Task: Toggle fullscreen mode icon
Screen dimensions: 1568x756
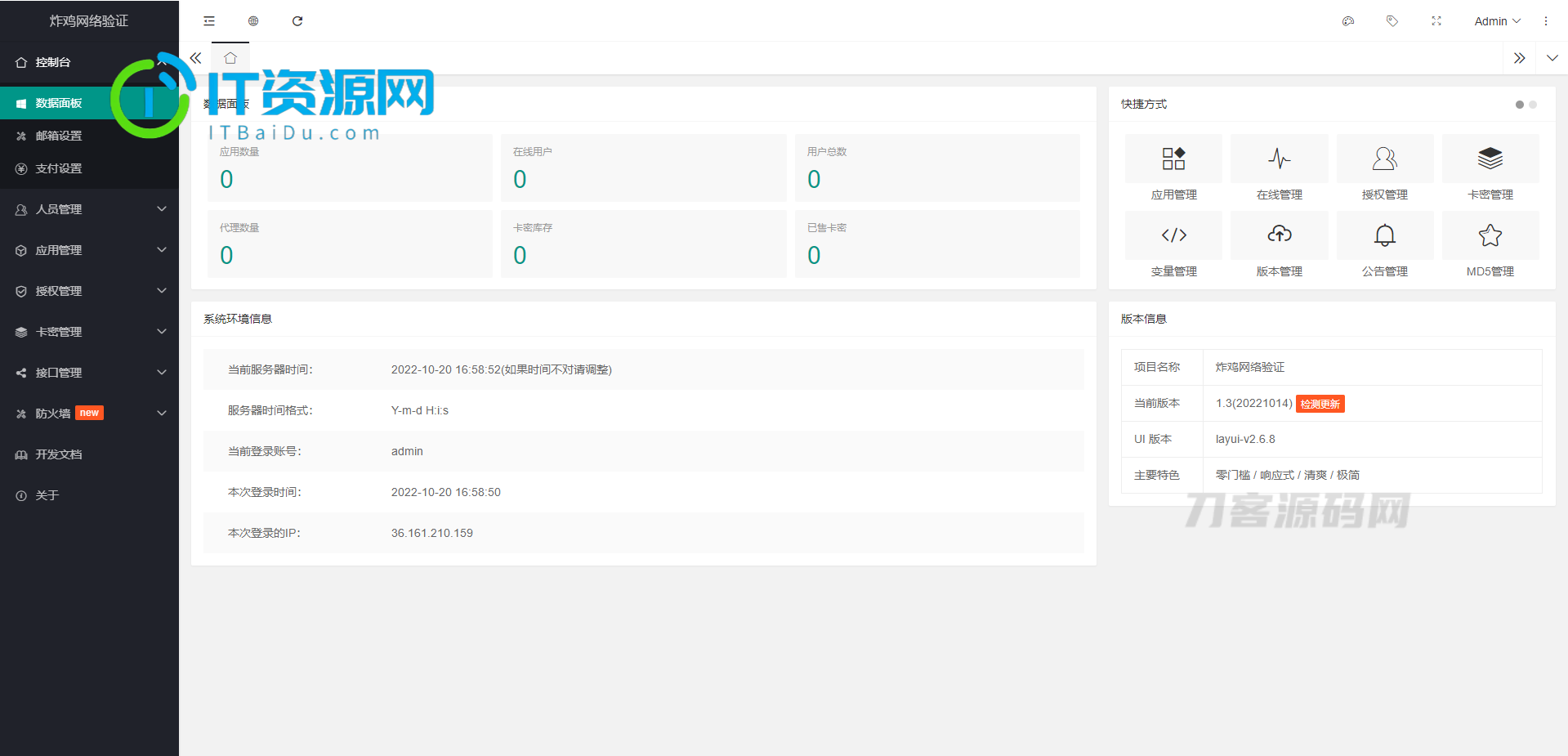Action: (1436, 21)
